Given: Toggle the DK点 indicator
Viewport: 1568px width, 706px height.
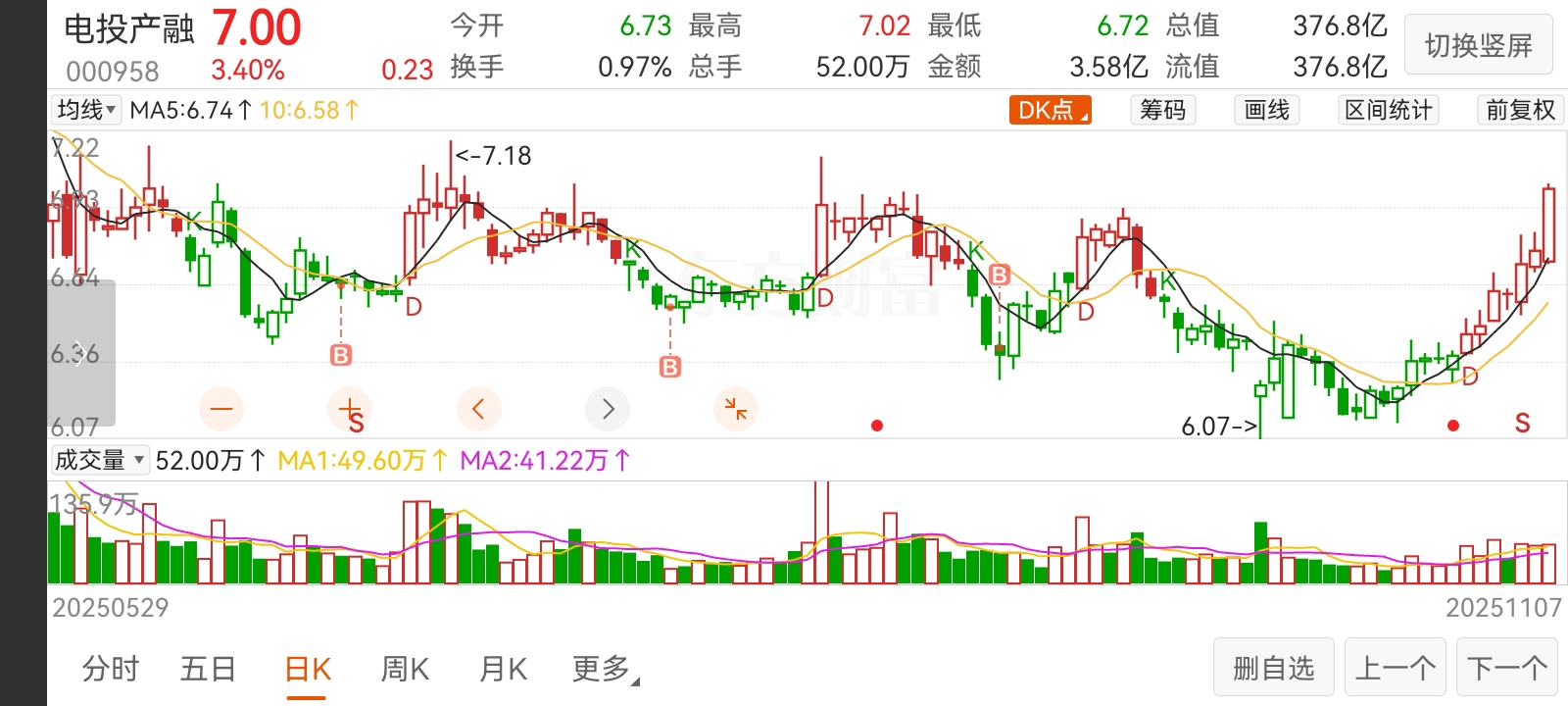Looking at the screenshot, I should pyautogui.click(x=1051, y=110).
